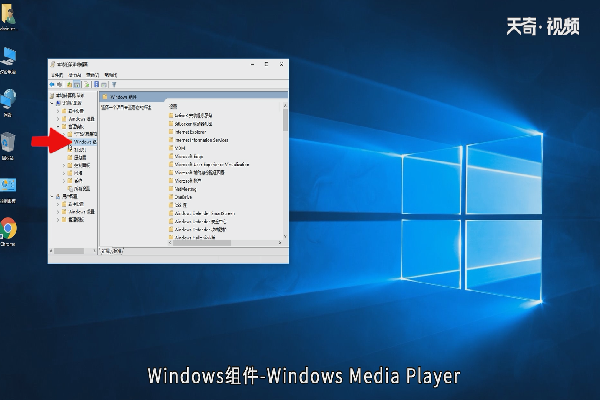This screenshot has height=400, width=600.
Task: Select the BitLocker 驱动器加密 folder row
Action: click(x=191, y=124)
